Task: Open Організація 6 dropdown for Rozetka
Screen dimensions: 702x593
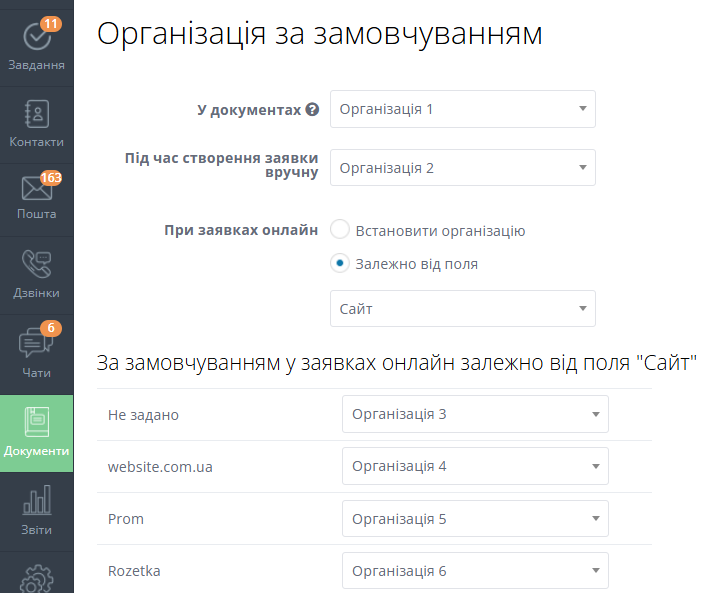Action: (474, 571)
